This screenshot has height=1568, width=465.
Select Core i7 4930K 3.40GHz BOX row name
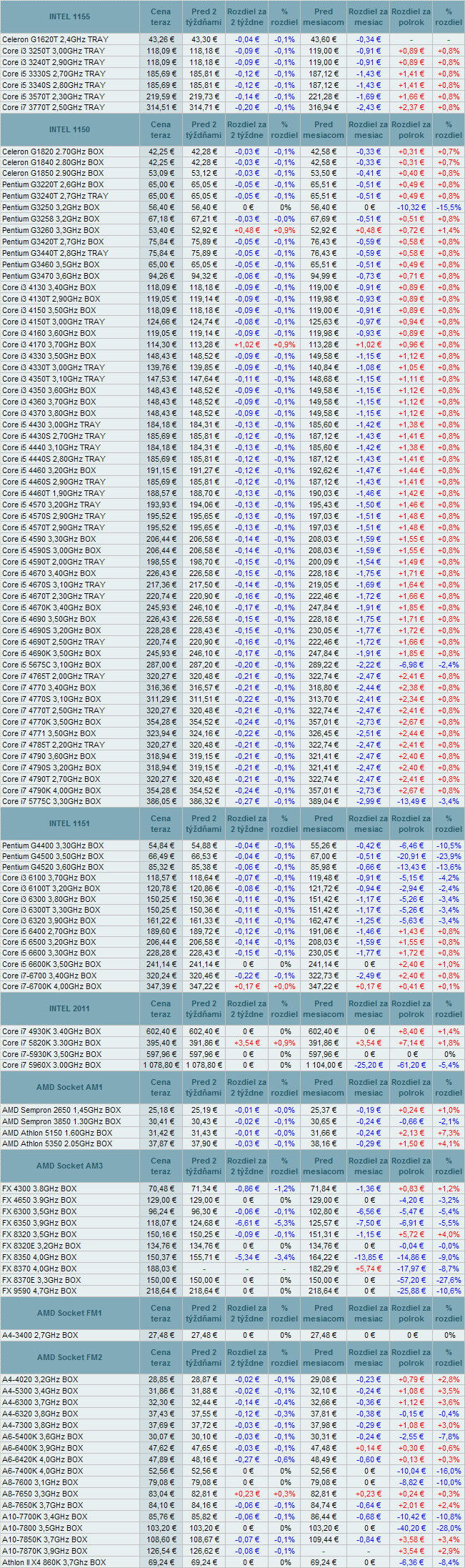(x=51, y=1031)
